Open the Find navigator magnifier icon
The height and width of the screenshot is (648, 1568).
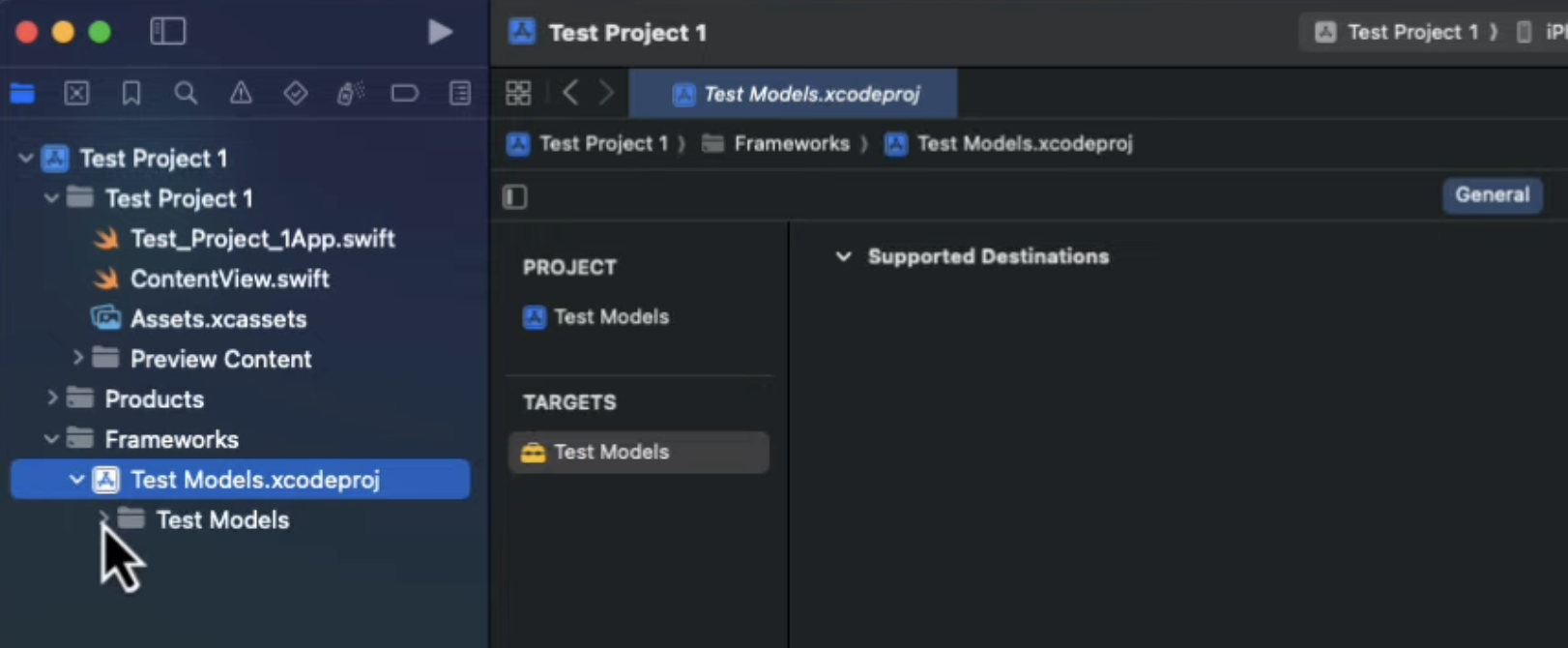click(x=186, y=93)
